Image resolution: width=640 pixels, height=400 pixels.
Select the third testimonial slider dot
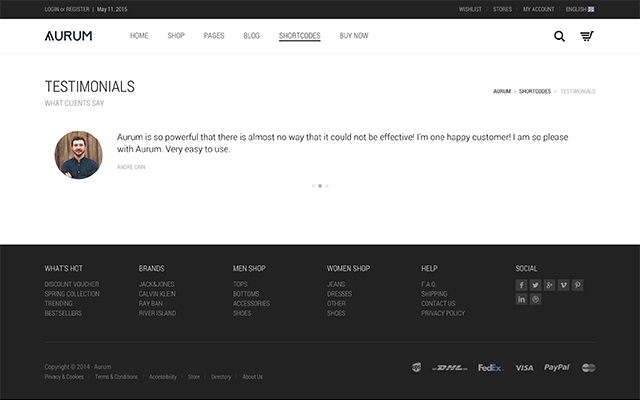327,185
